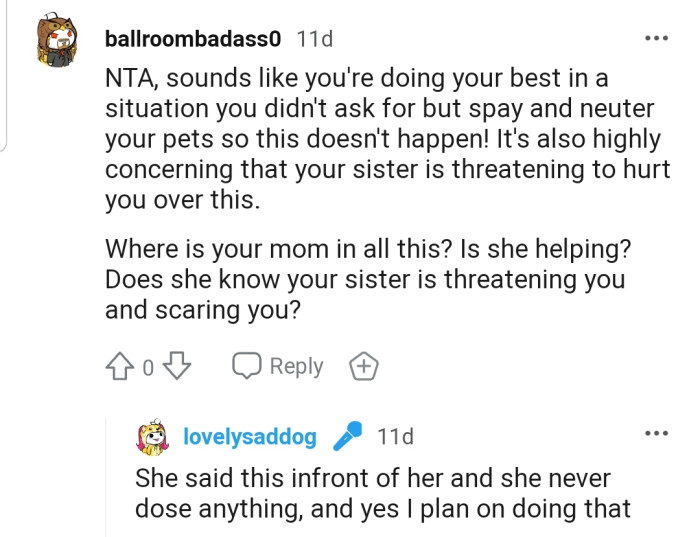Select the NTA comment paragraph text
Image resolution: width=700 pixels, height=537 pixels.
tap(385, 138)
